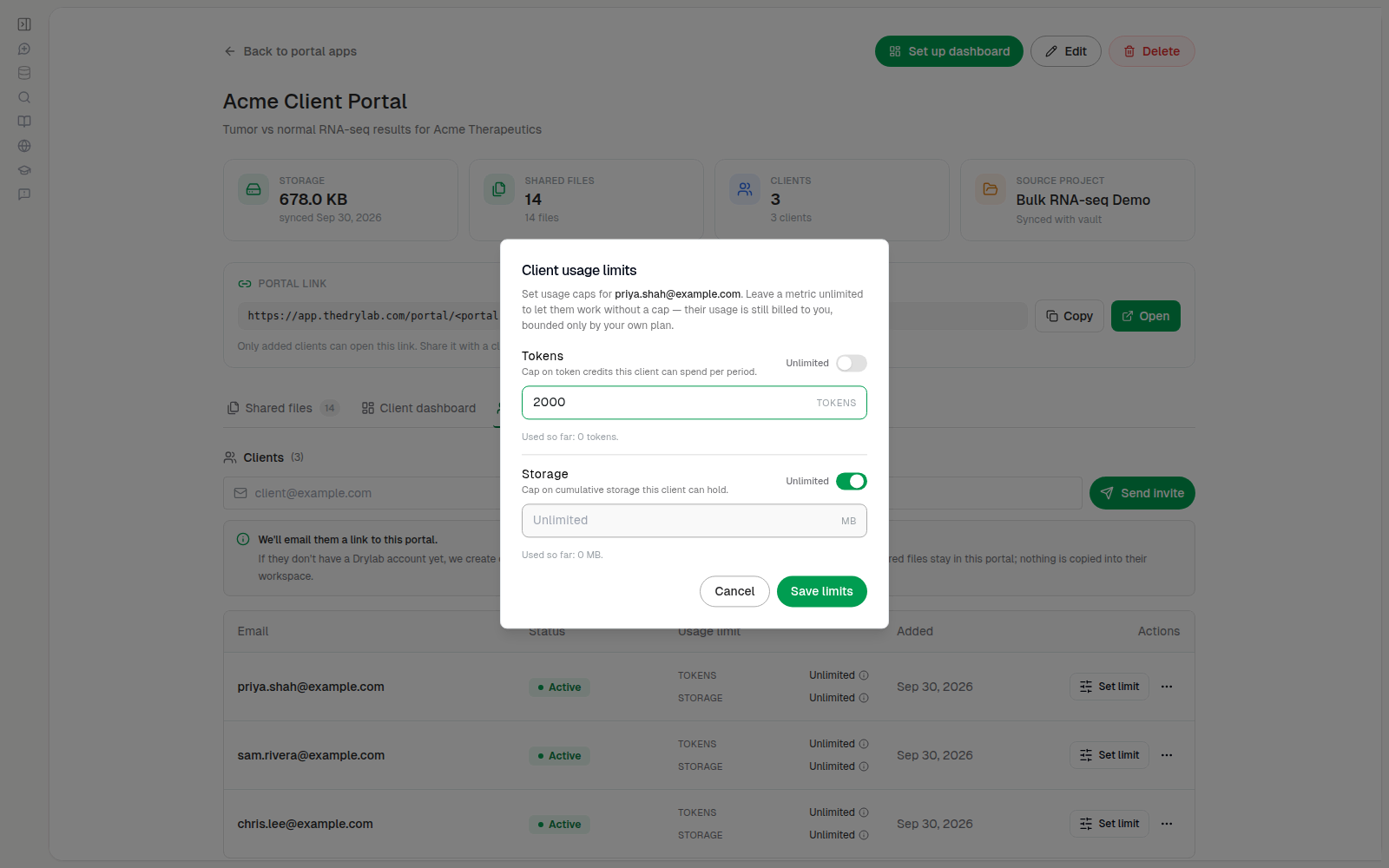Open the portal link

[x=1145, y=316]
